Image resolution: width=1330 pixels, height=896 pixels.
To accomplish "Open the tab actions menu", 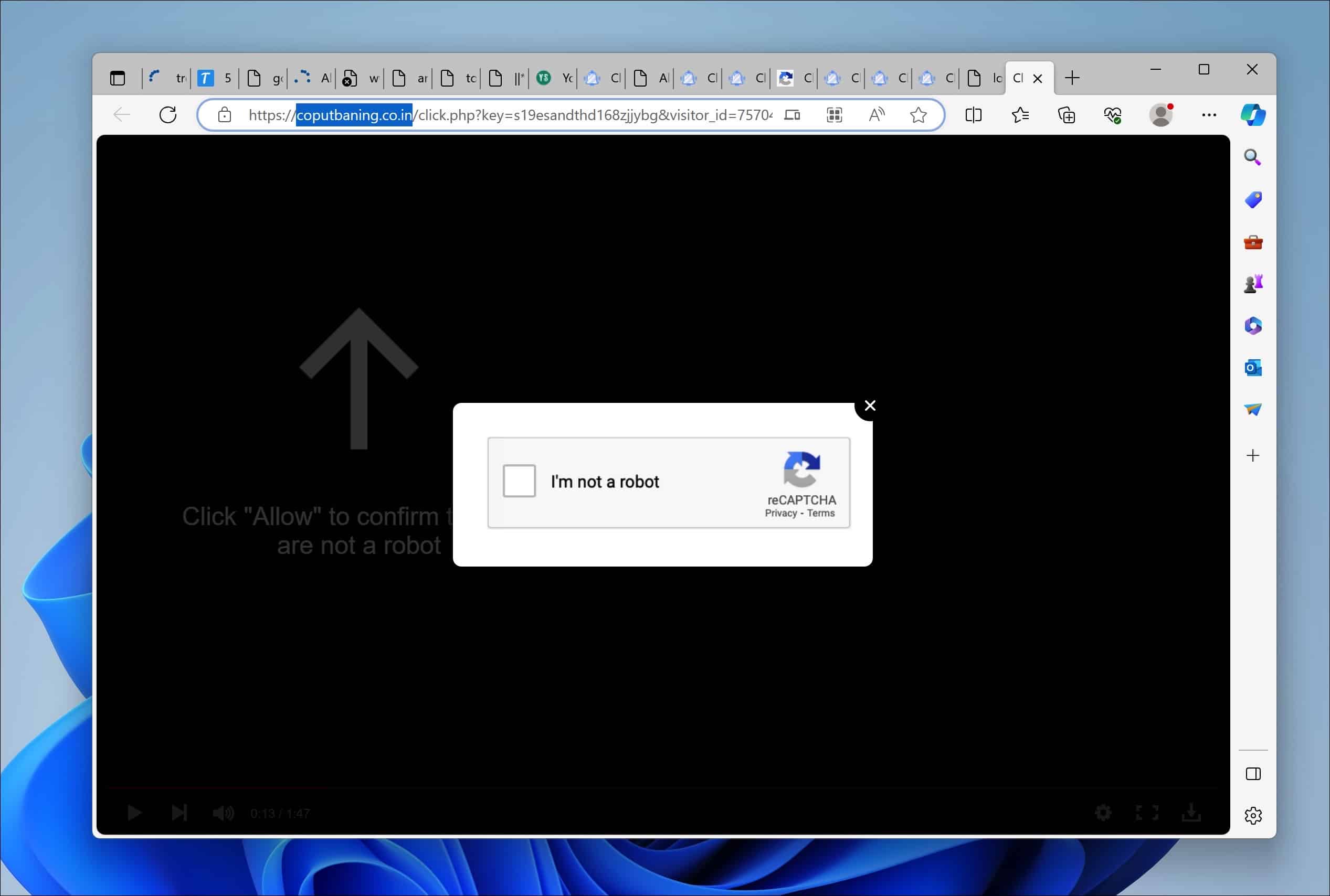I will tap(117, 78).
